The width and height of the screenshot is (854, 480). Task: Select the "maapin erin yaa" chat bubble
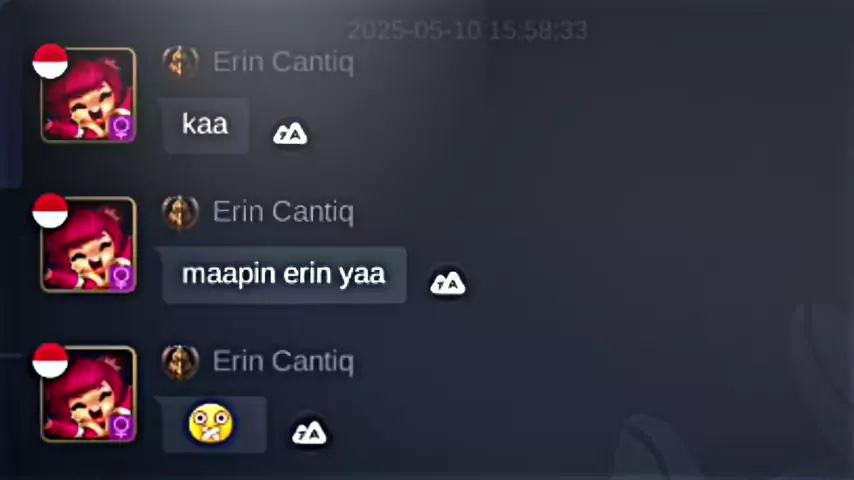(284, 275)
